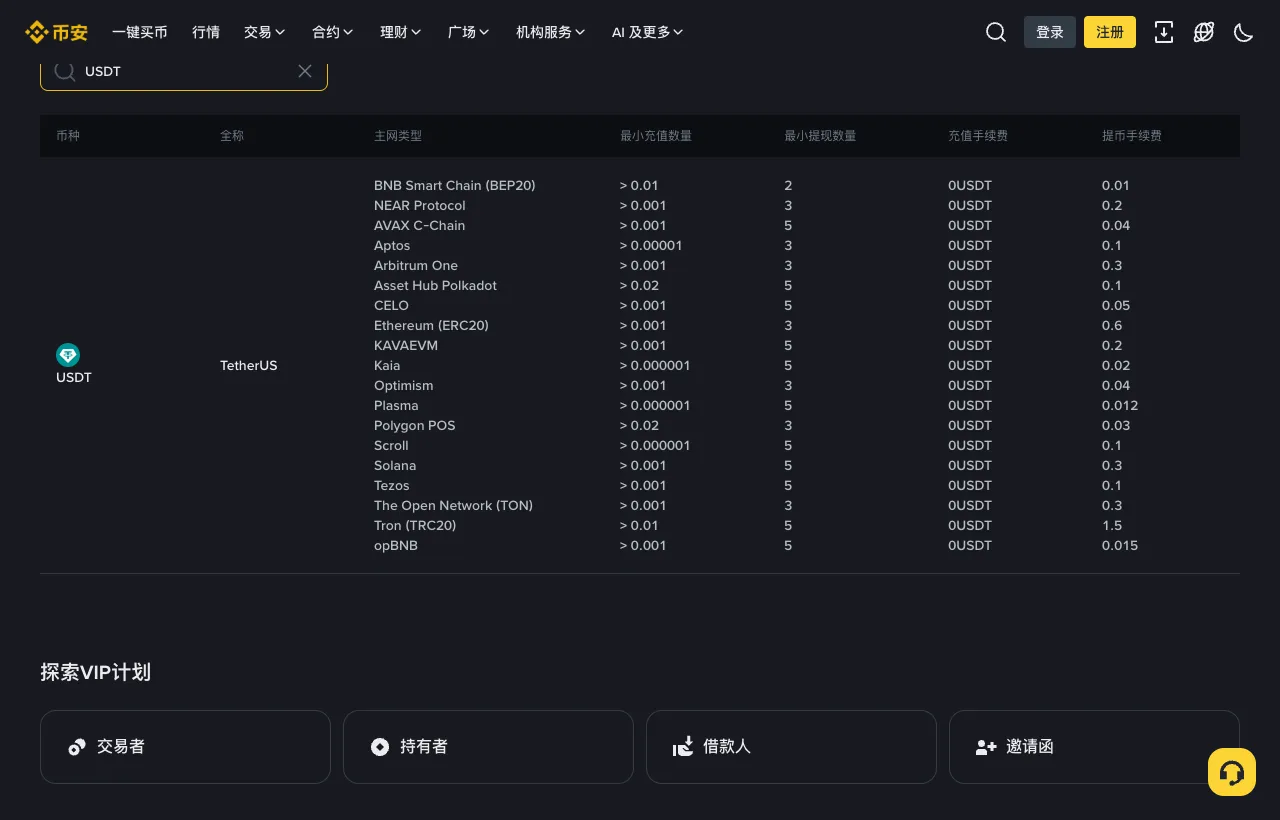Click the 登录 button
Viewport: 1280px width, 820px height.
point(1050,32)
